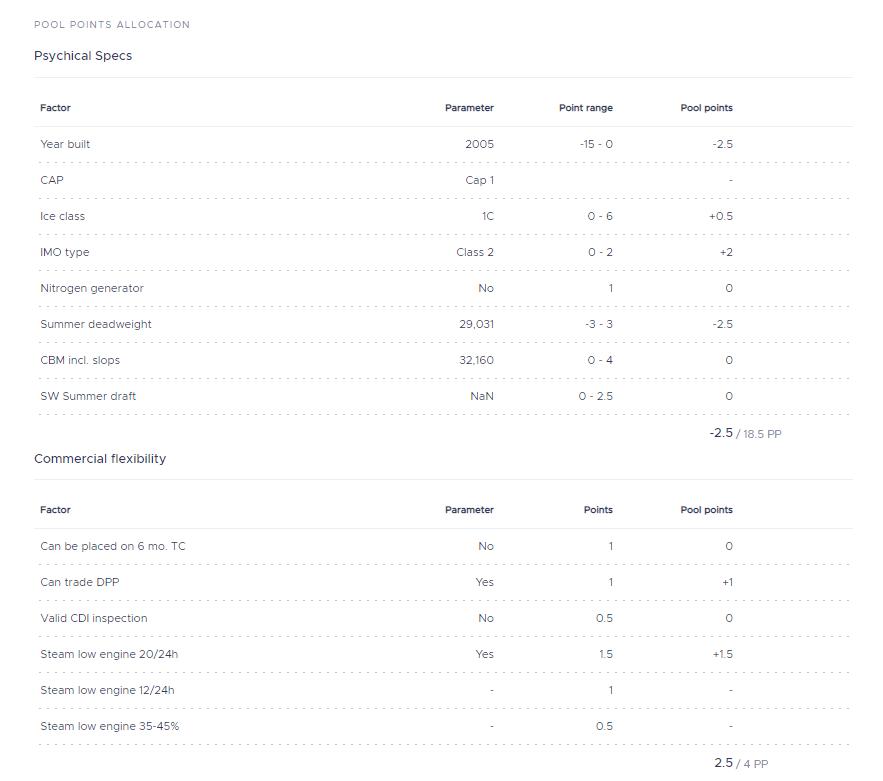Click the IMO type factor label
Viewport: 883px width, 781px height.
(x=65, y=252)
